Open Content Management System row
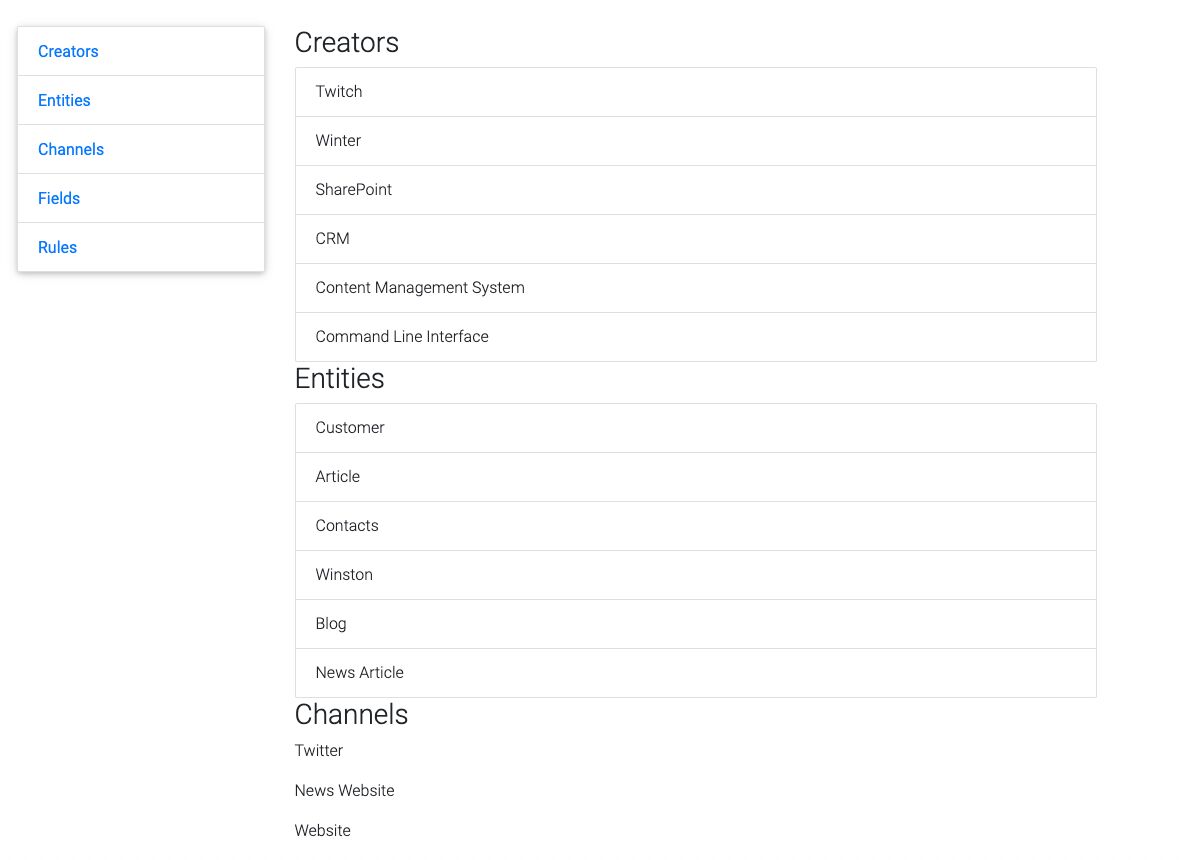The width and height of the screenshot is (1184, 860). pyautogui.click(x=695, y=288)
